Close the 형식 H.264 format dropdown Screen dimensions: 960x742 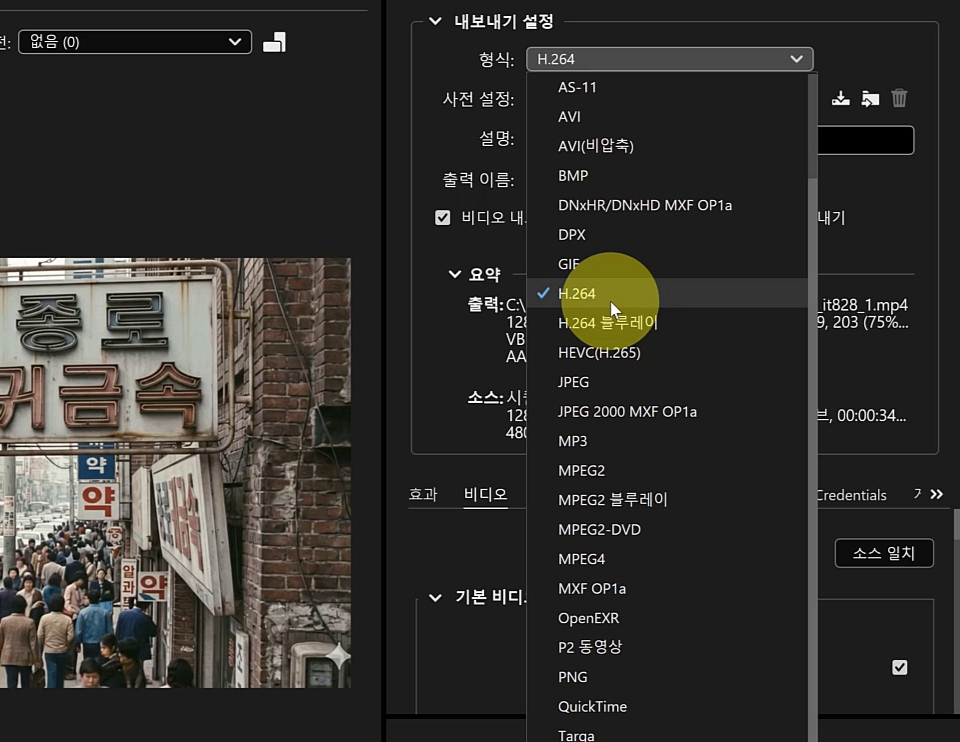click(x=670, y=59)
